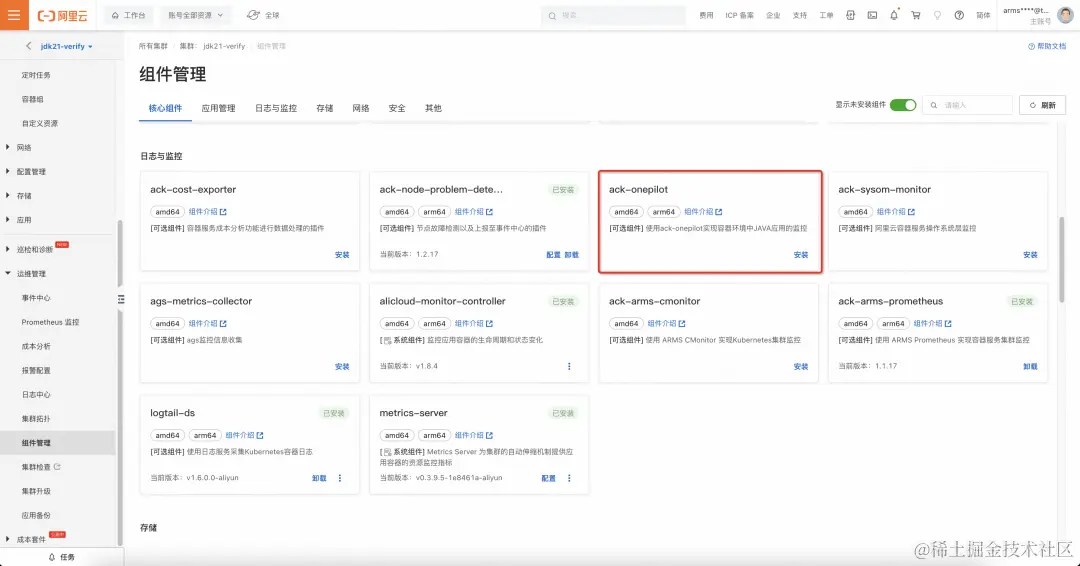Go back via arrow beside jdk21-verify
Image resolution: width=1080 pixels, height=566 pixels.
pyautogui.click(x=28, y=46)
